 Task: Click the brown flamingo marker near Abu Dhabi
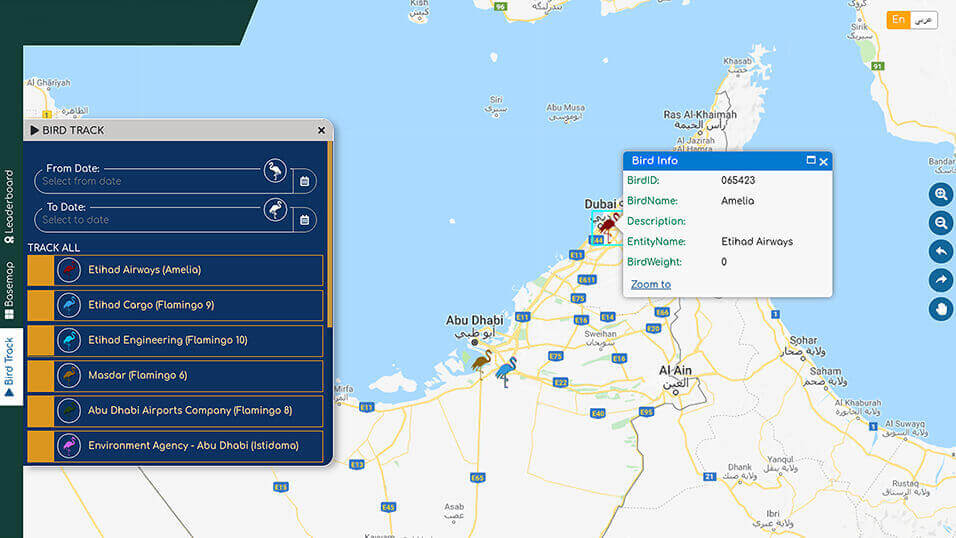[481, 364]
